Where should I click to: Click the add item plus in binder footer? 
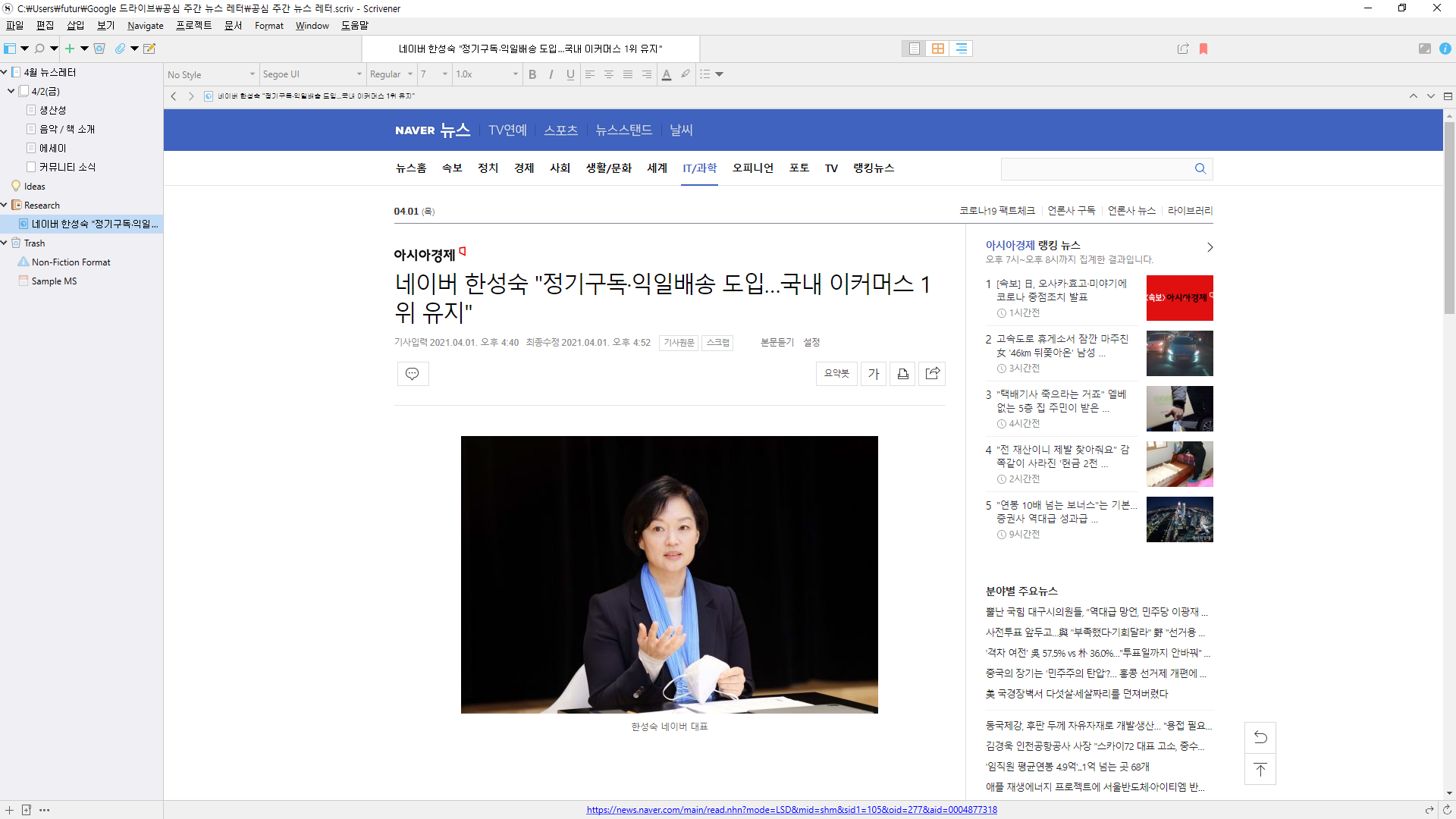[9, 810]
